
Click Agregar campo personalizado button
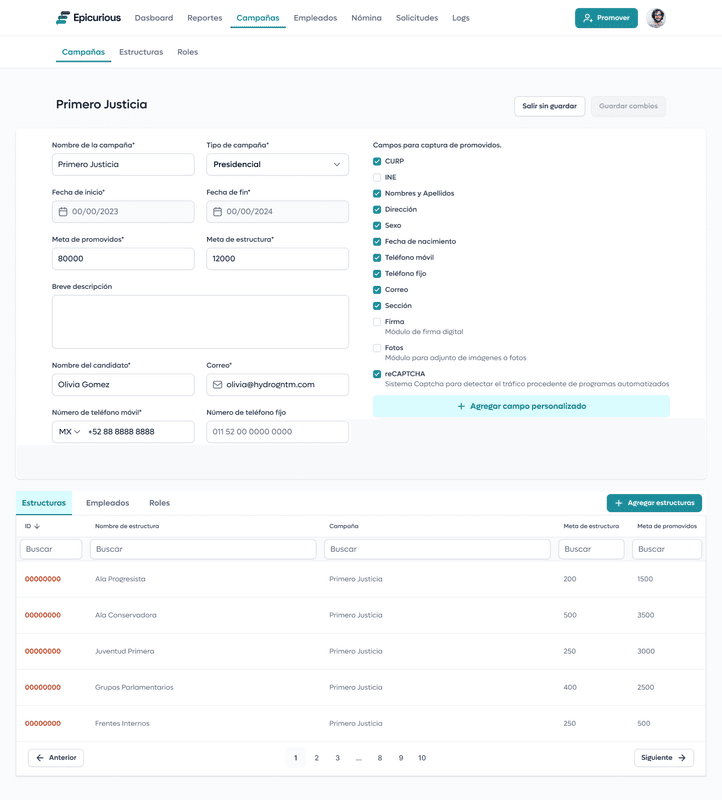[521, 407]
